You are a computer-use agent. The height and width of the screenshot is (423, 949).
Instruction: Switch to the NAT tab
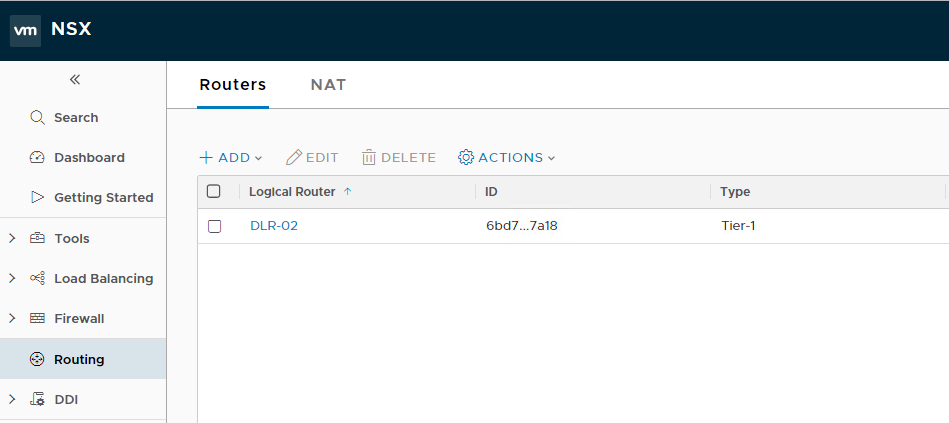pos(328,85)
